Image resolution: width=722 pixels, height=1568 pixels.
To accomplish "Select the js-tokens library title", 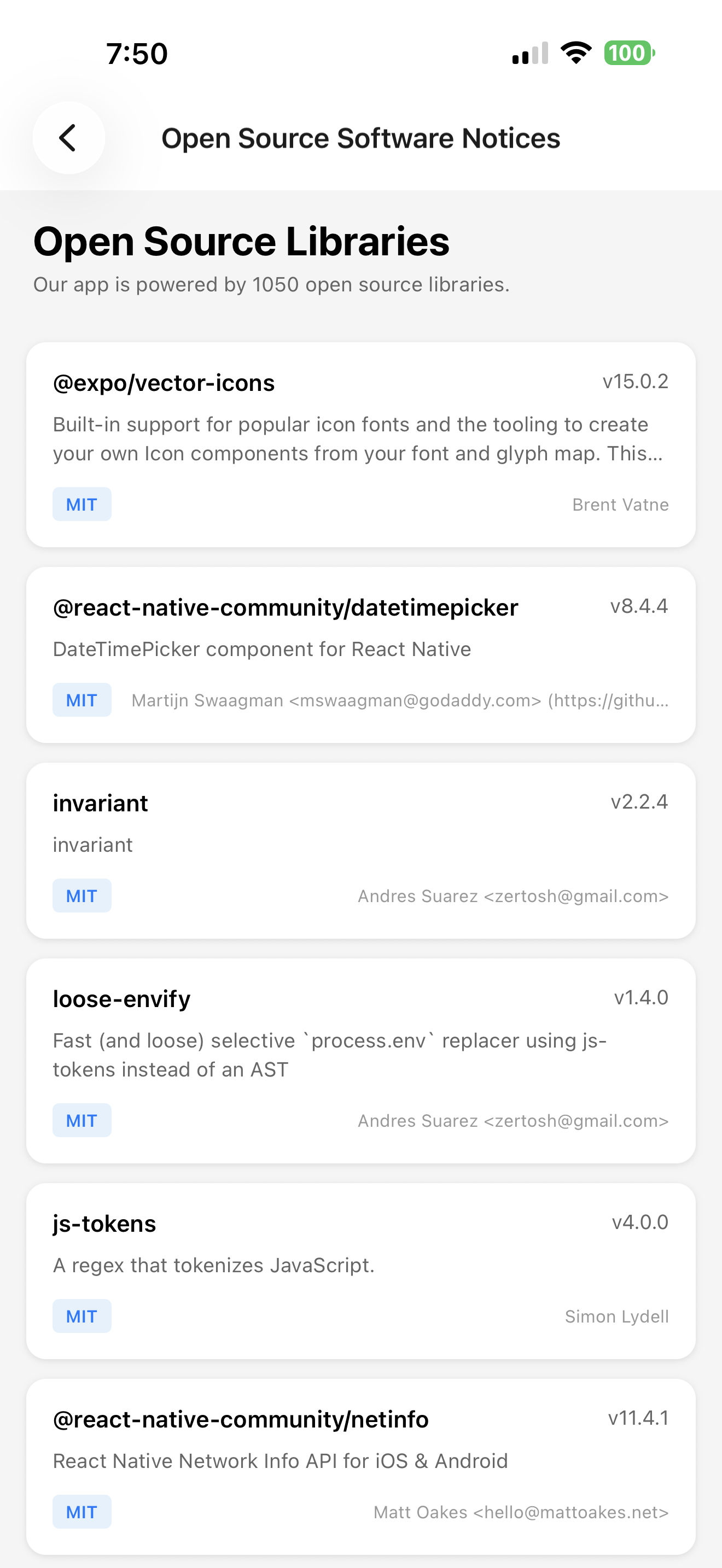I will [x=104, y=1224].
